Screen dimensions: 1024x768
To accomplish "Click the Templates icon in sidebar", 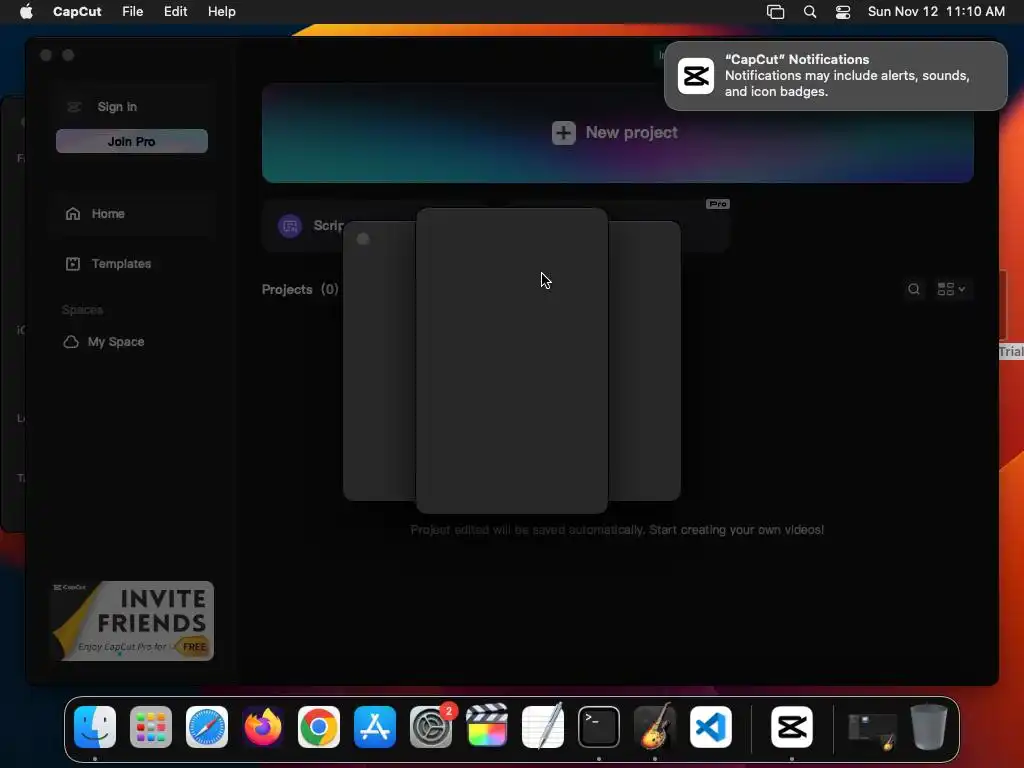I will pyautogui.click(x=72, y=264).
